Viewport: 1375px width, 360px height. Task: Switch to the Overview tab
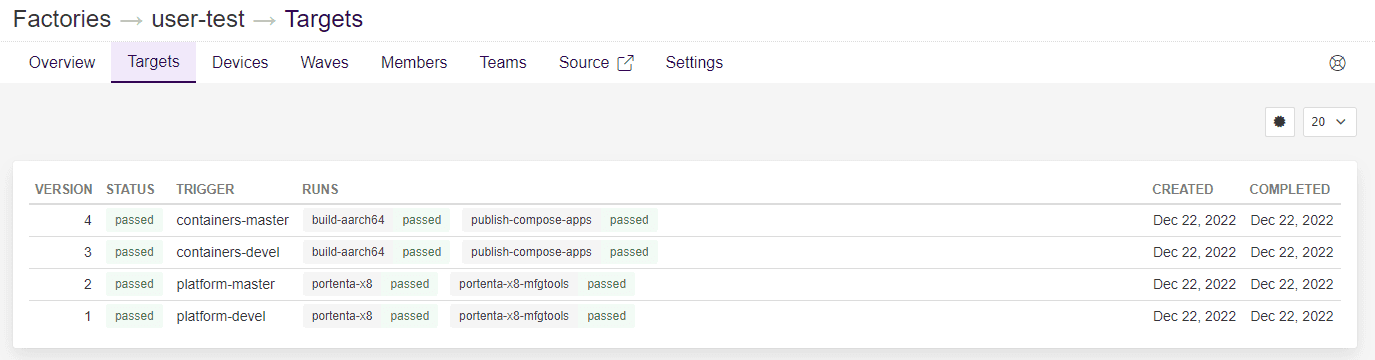coord(62,62)
